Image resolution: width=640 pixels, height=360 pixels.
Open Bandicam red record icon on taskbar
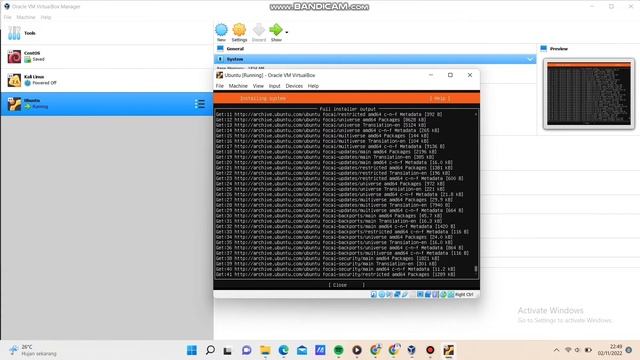pos(430,350)
